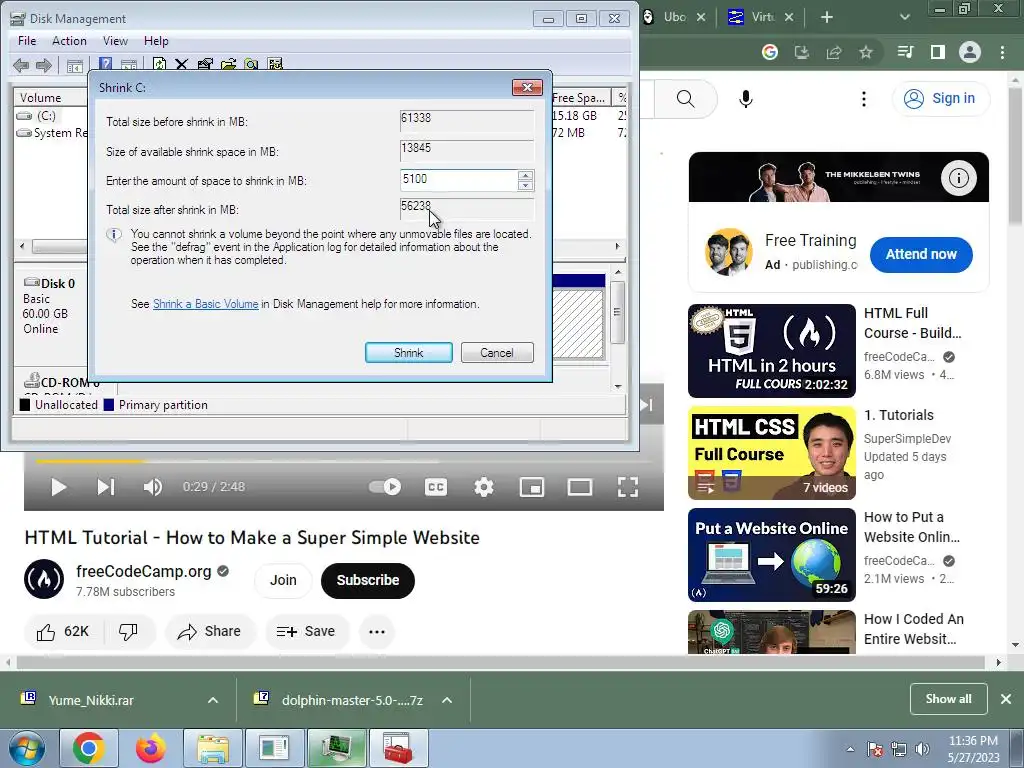Click the show/hide console tree toolbar icon
This screenshot has height=768, width=1024.
(74, 65)
